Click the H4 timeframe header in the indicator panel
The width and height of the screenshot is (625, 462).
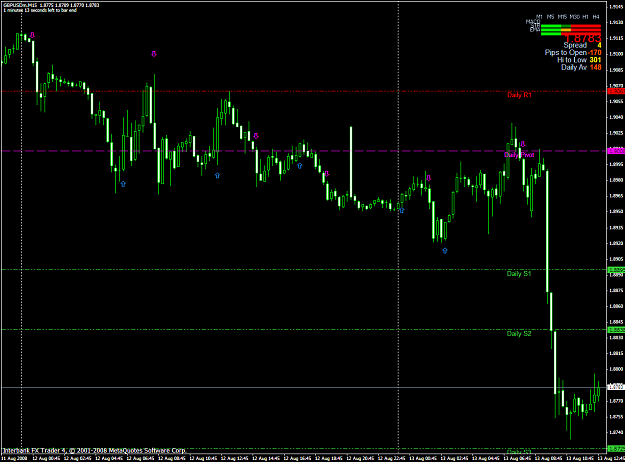pos(596,17)
